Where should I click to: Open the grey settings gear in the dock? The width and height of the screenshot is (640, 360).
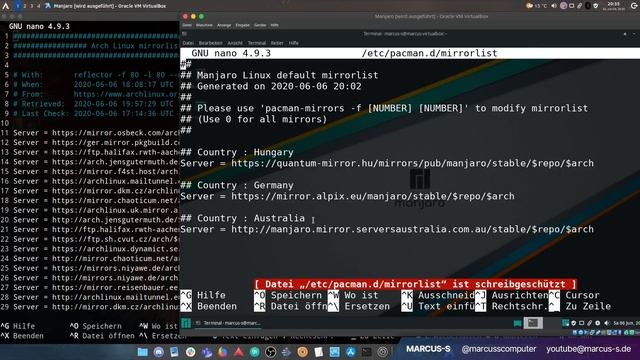[x=382, y=352]
